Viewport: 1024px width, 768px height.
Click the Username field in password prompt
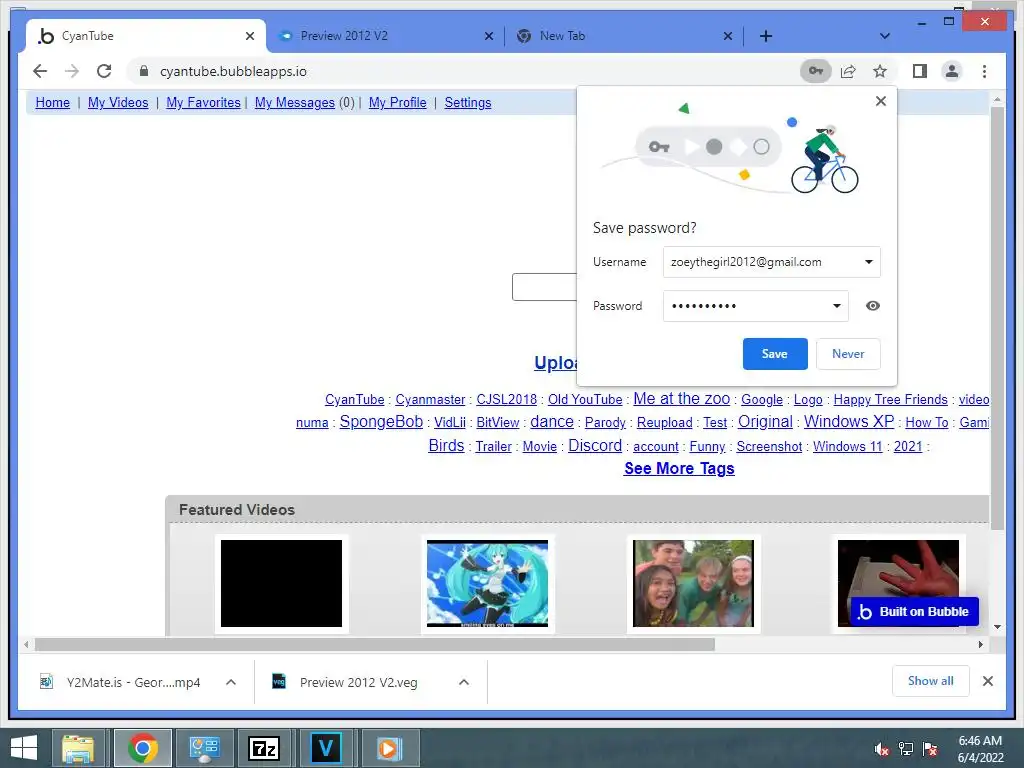(771, 262)
